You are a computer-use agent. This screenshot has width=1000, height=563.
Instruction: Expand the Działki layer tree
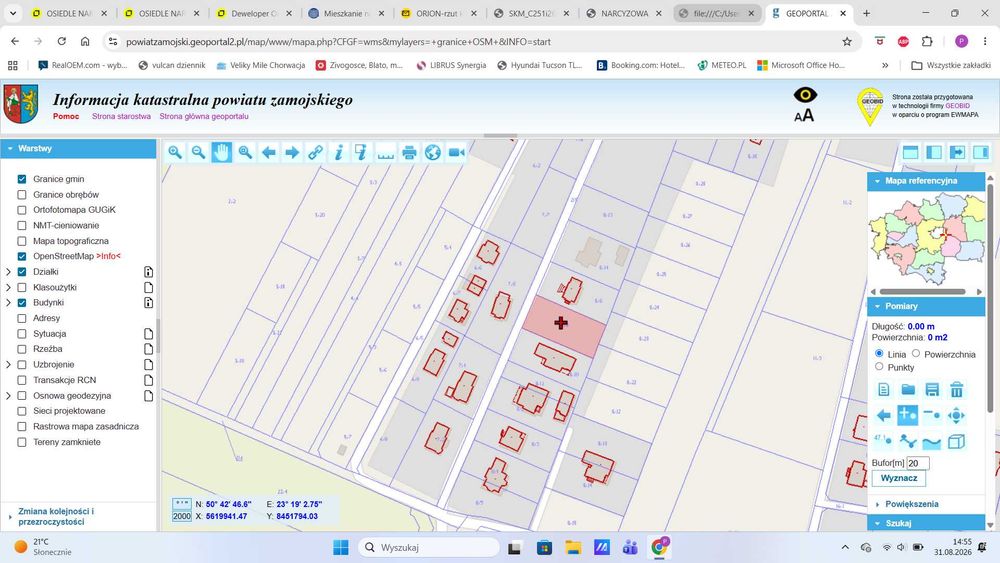pos(8,272)
